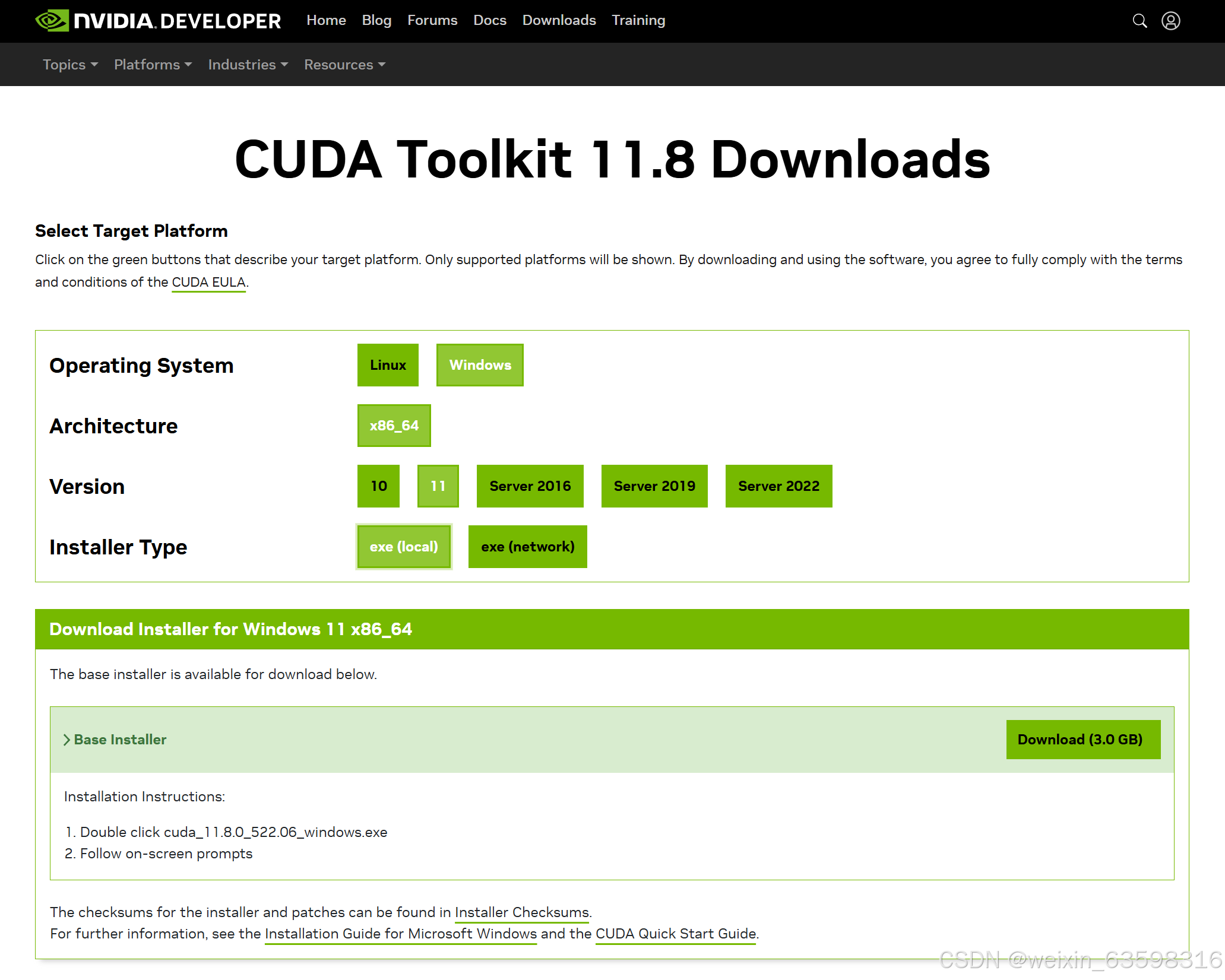Choose Server 2022 version
1225x980 pixels.
(x=778, y=486)
